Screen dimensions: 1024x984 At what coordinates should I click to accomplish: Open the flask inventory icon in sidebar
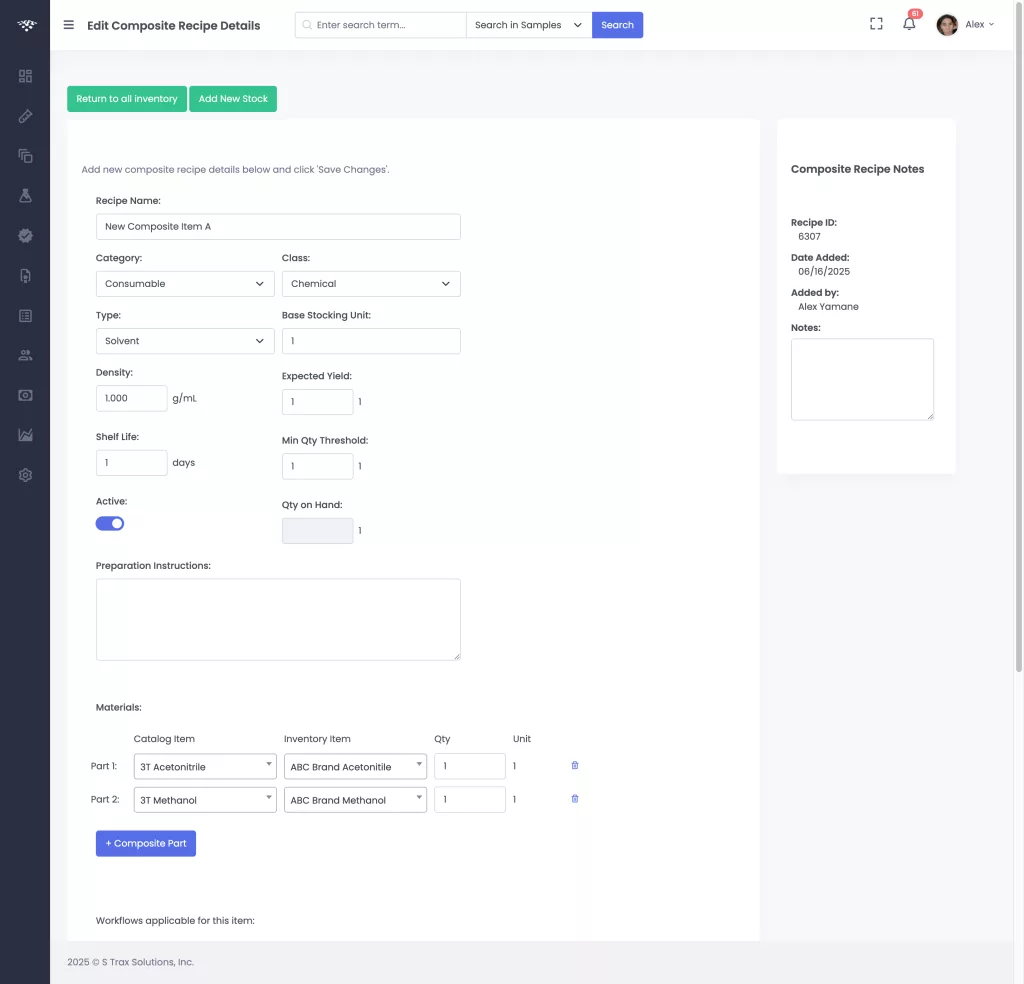[25, 196]
